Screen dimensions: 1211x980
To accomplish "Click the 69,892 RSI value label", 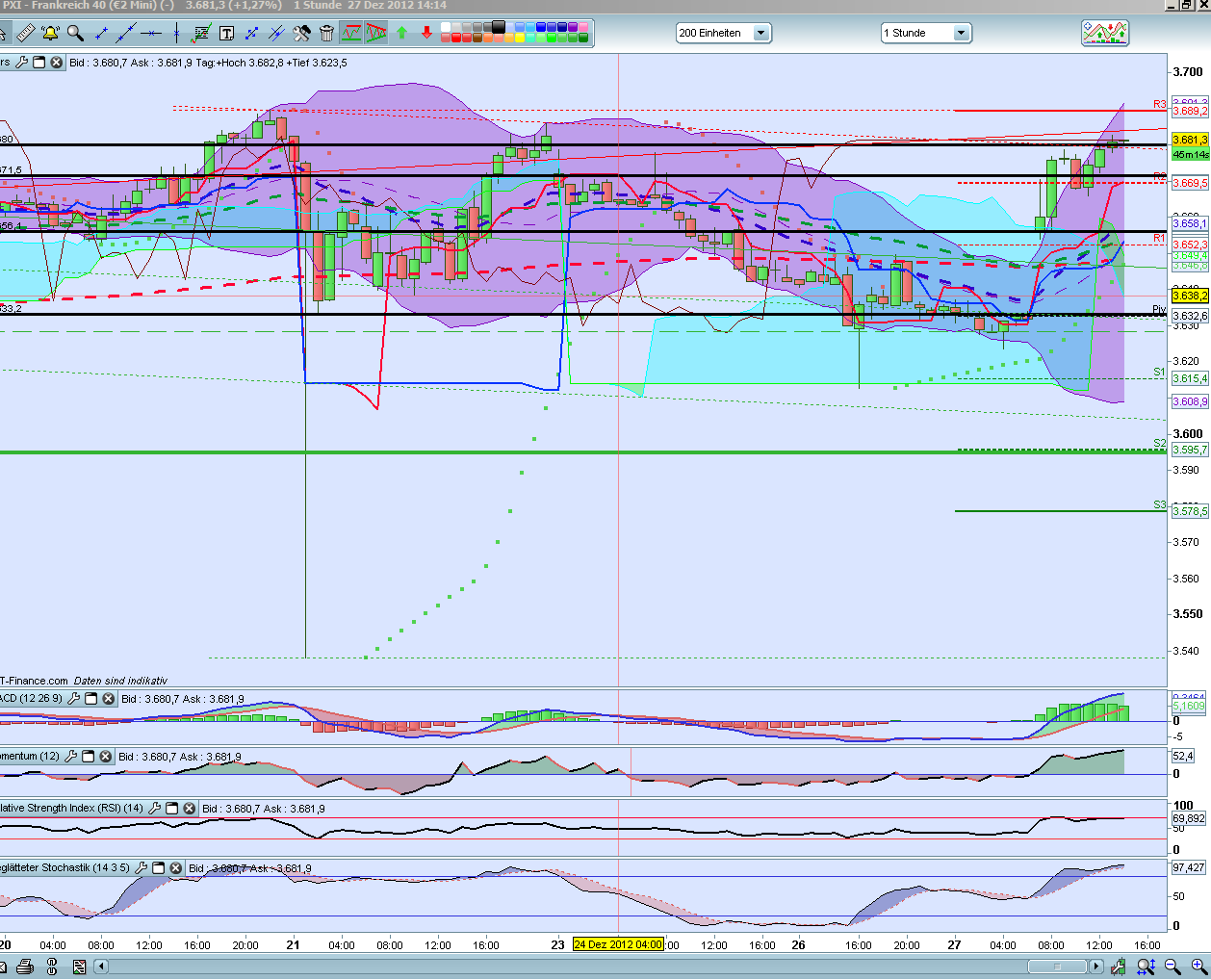I will coord(1189,818).
